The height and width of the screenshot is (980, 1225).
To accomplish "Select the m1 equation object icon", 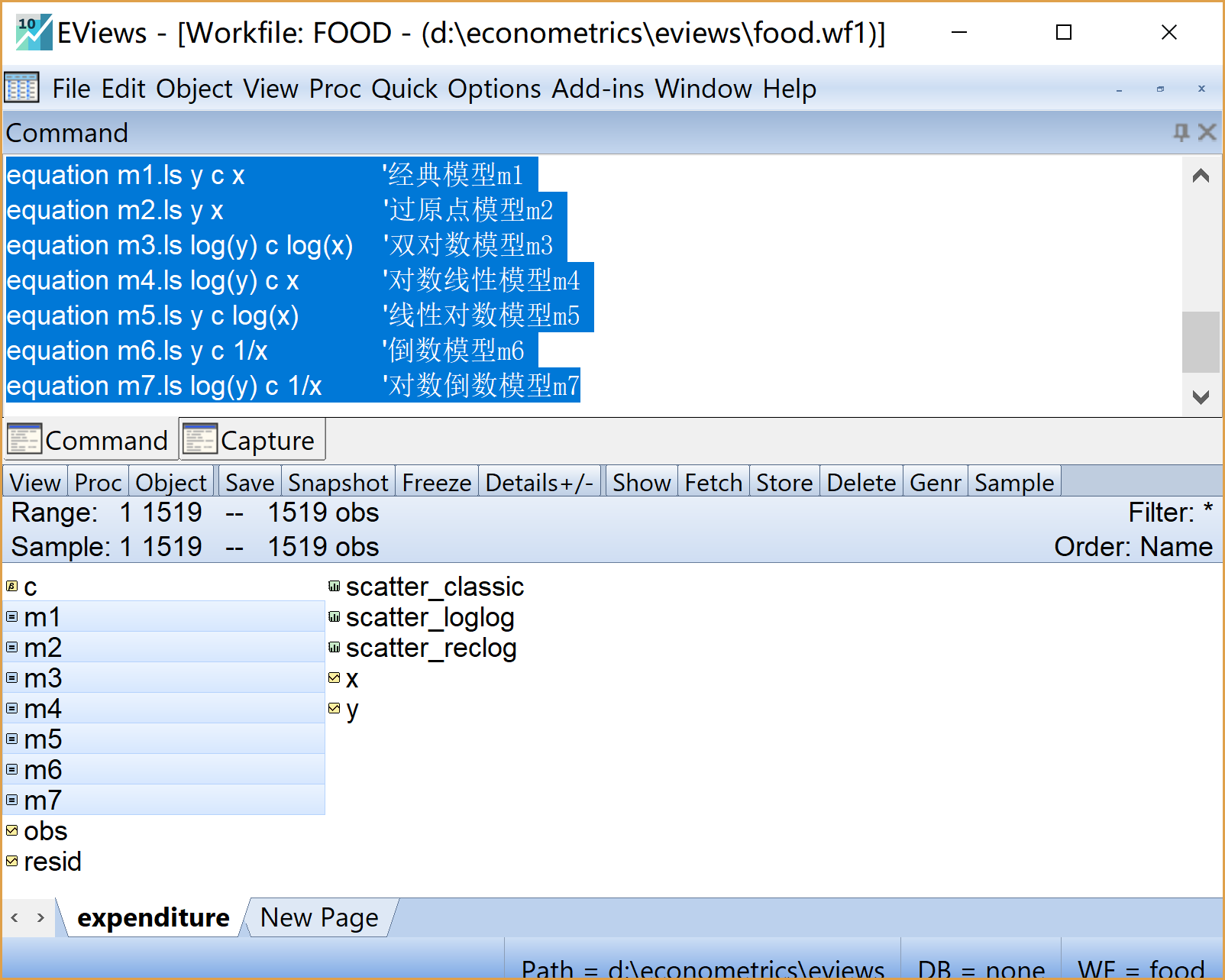I will (11, 617).
